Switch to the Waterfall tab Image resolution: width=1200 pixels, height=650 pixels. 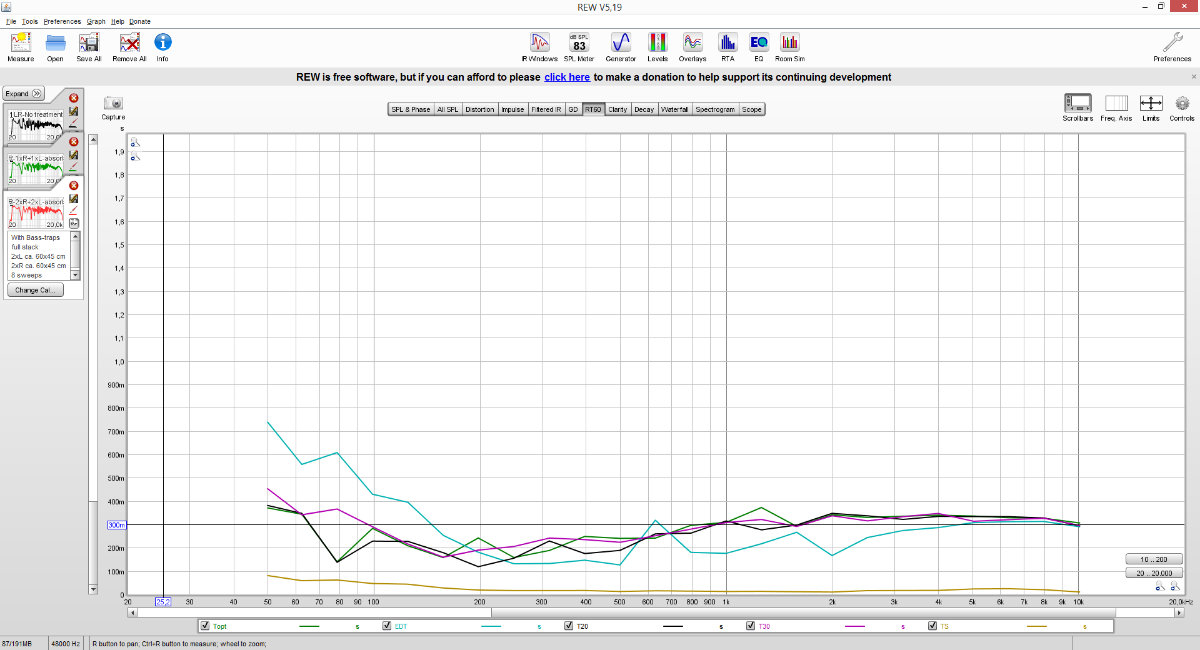pyautogui.click(x=675, y=109)
